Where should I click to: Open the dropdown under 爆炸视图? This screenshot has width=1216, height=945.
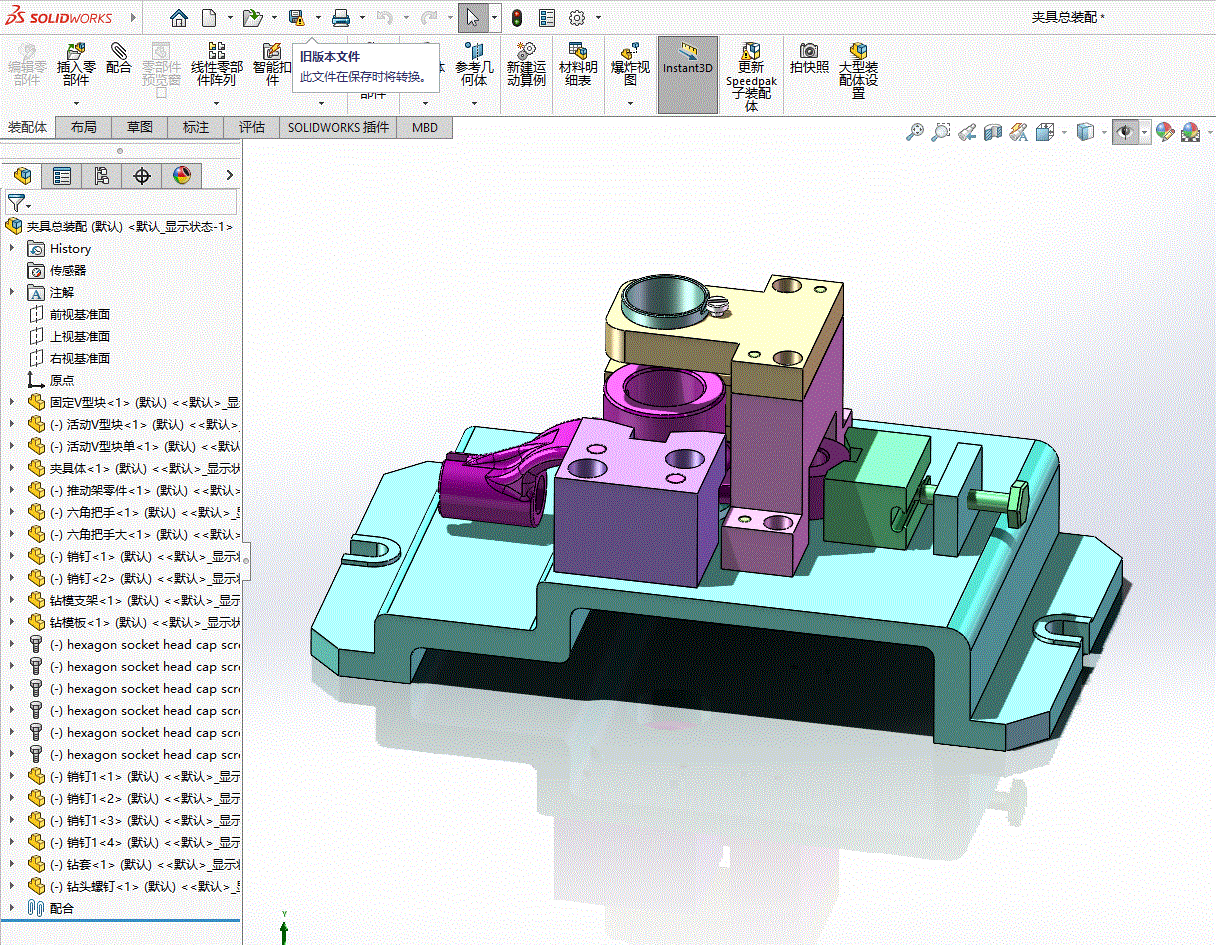pyautogui.click(x=630, y=103)
